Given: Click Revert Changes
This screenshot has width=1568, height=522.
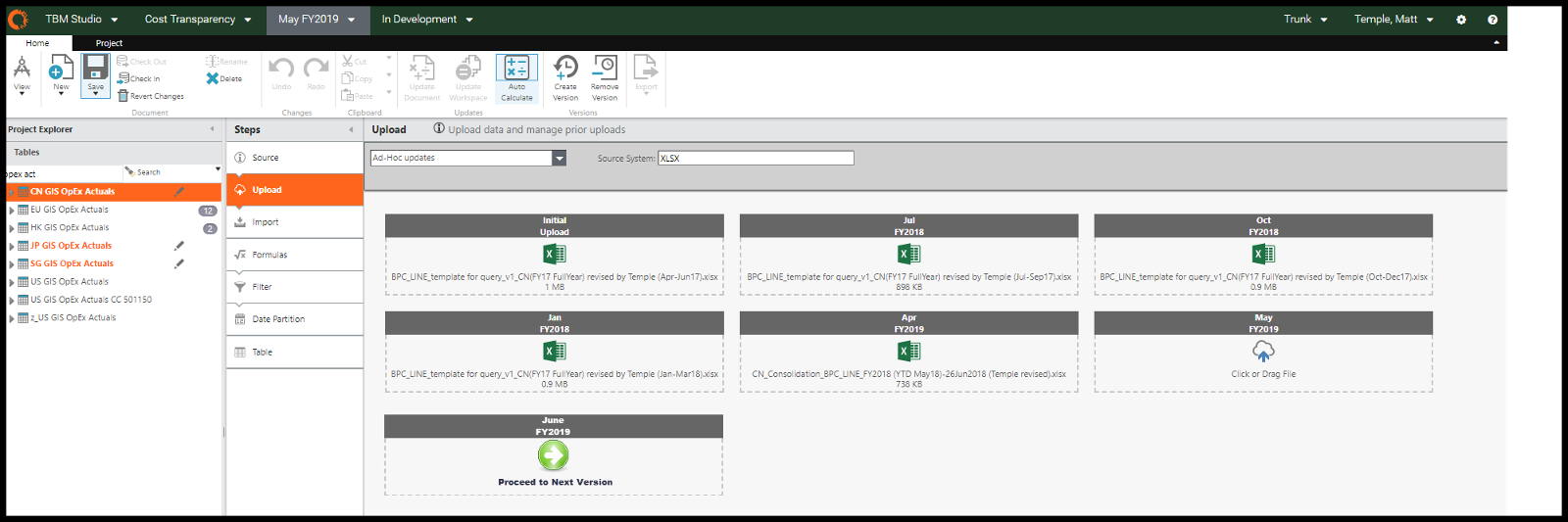Looking at the screenshot, I should (x=151, y=96).
